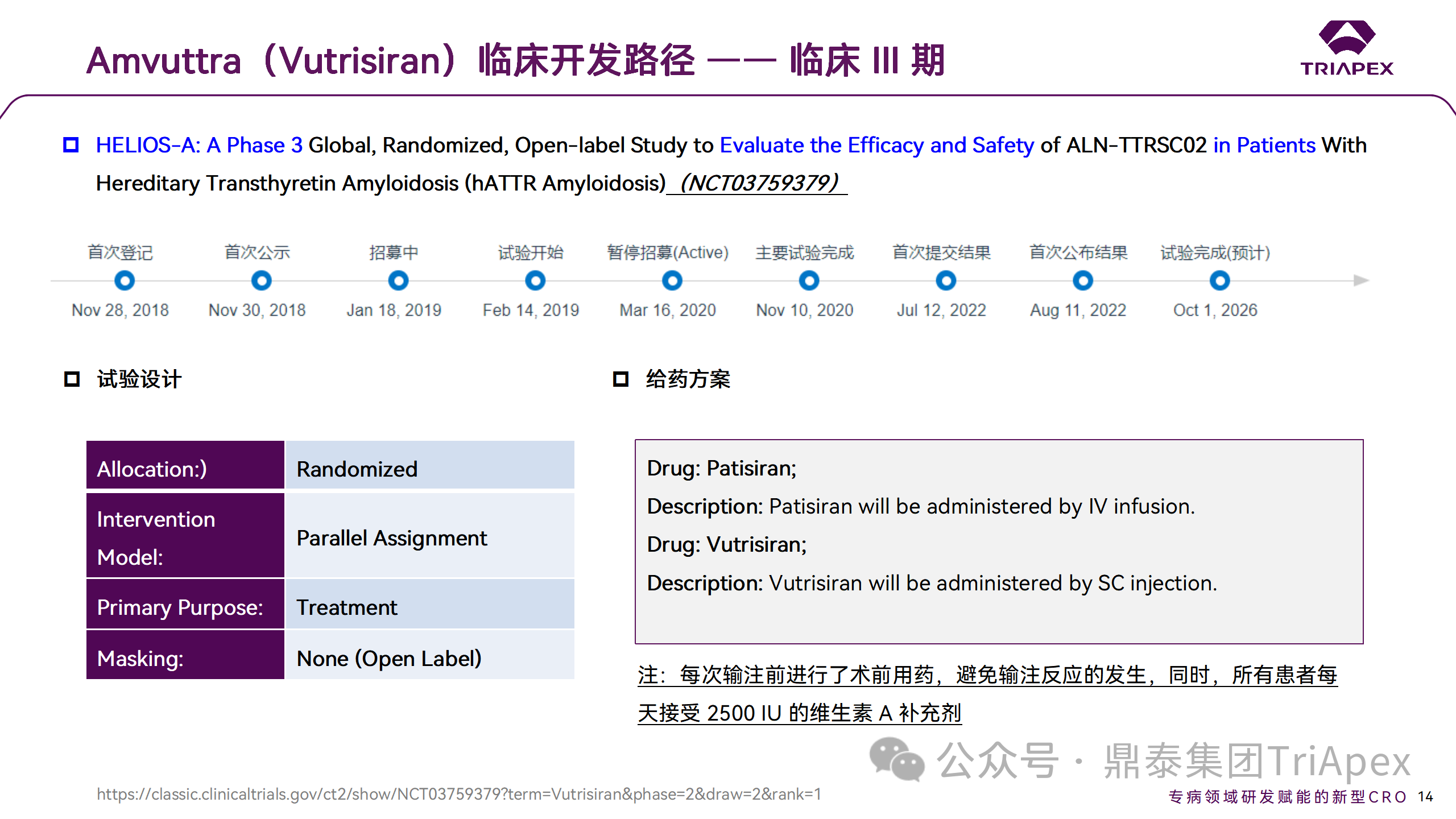1456x819 pixels.
Task: Click the Nov 28, 2018 timeline marker
Action: [x=125, y=280]
